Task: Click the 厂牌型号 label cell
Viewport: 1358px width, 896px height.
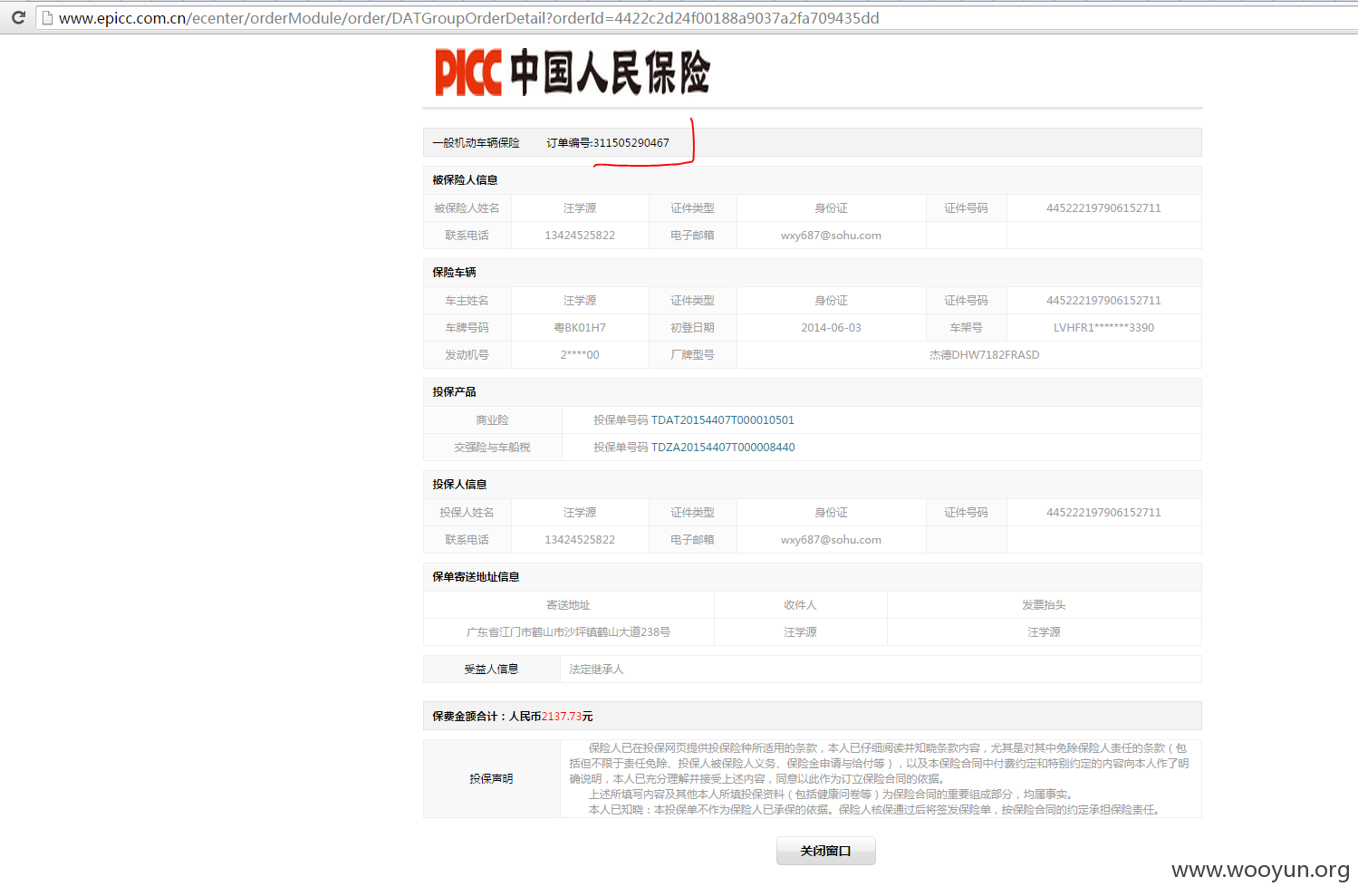Action: point(692,355)
